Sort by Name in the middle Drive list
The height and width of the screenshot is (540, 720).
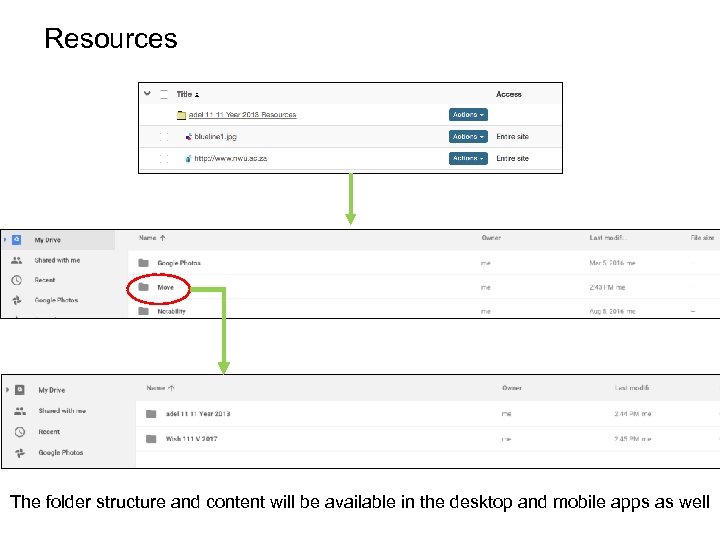(152, 238)
